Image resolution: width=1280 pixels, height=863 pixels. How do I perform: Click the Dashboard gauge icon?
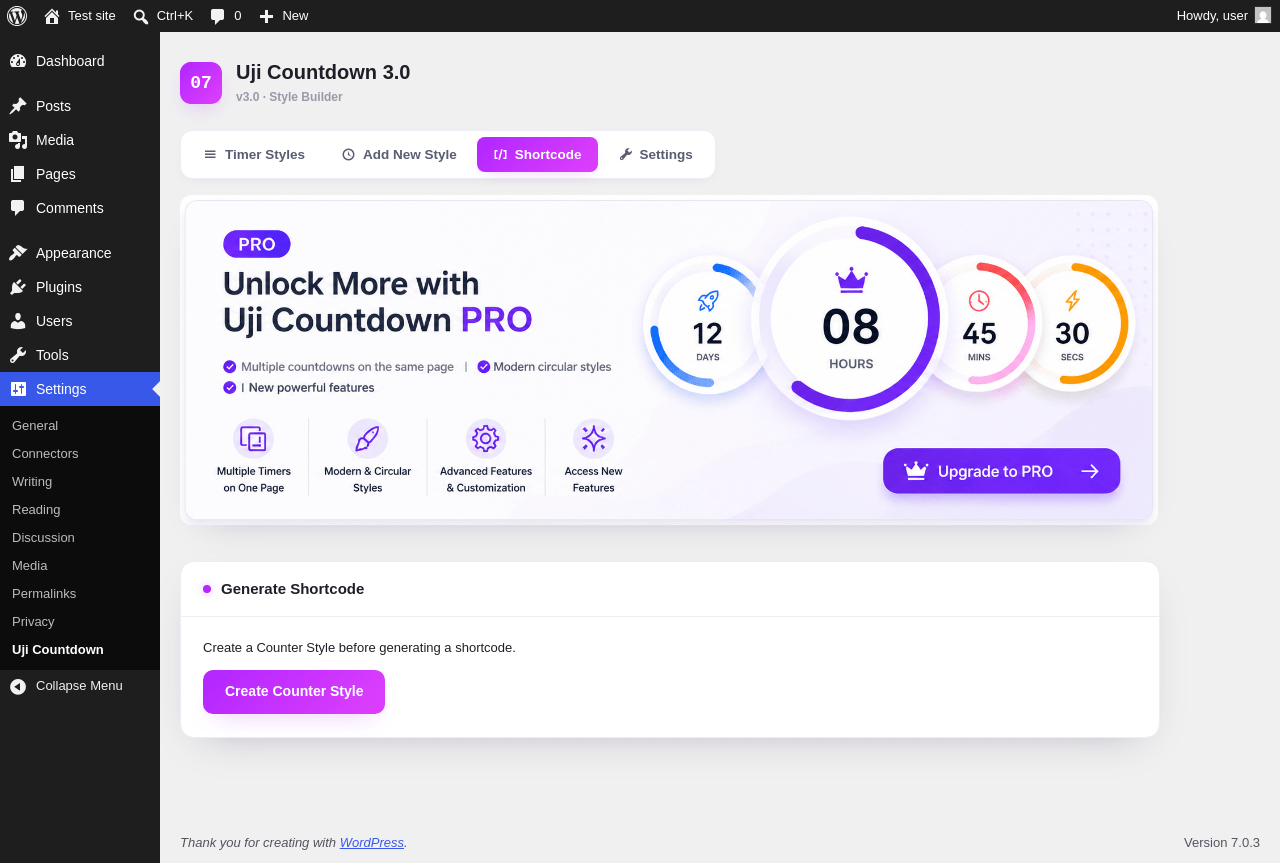18,61
